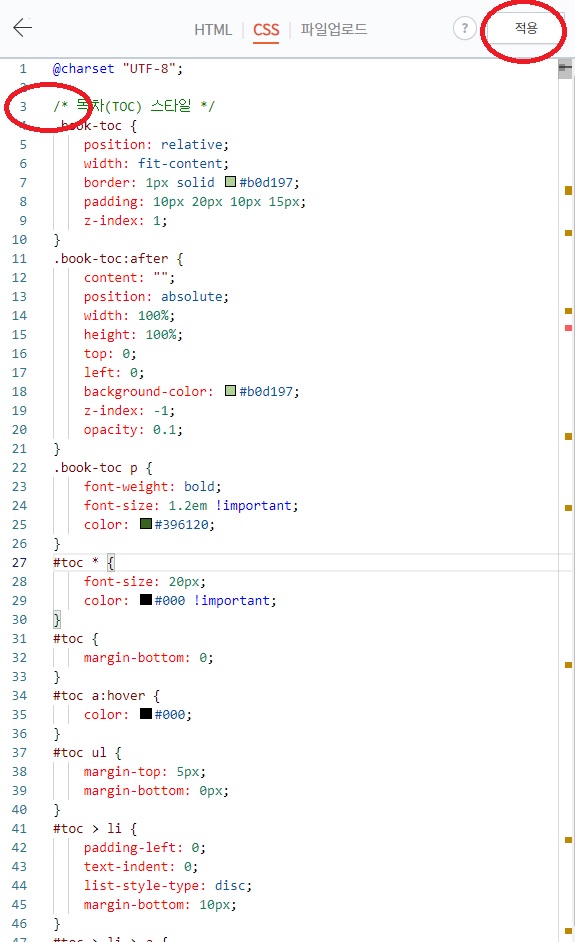Click the editor vertical scrollbar thumb

tap(565, 70)
